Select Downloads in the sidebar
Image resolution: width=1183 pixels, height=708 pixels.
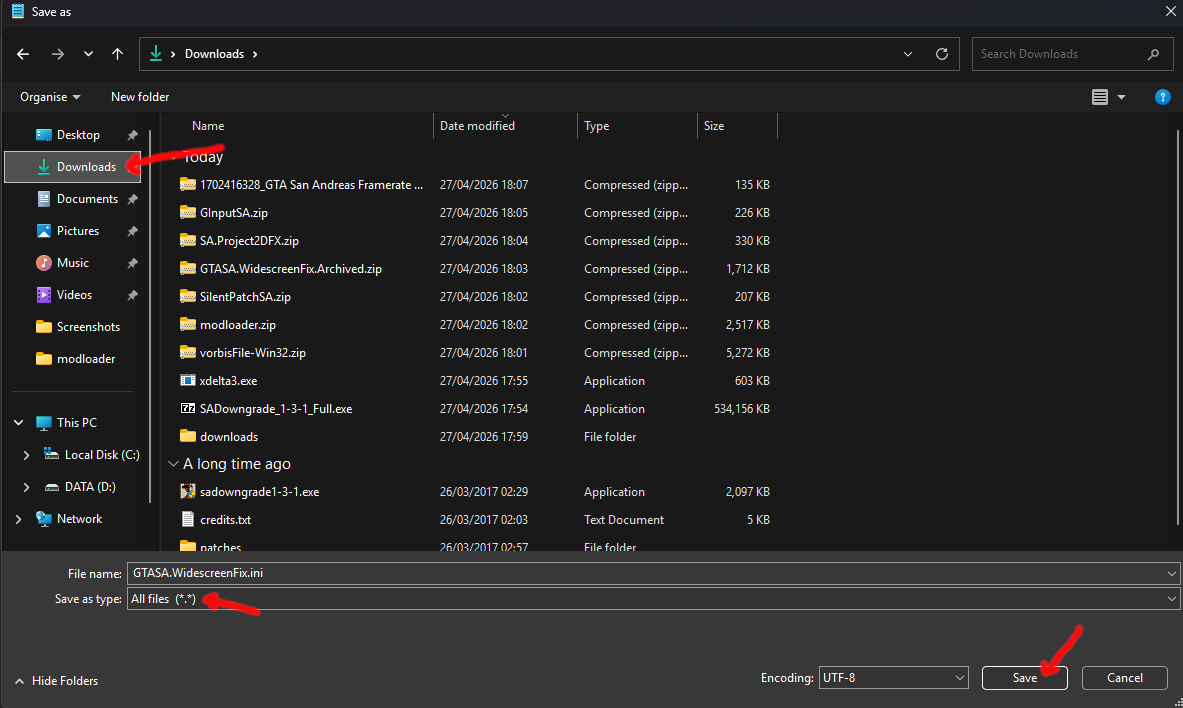pos(73,167)
